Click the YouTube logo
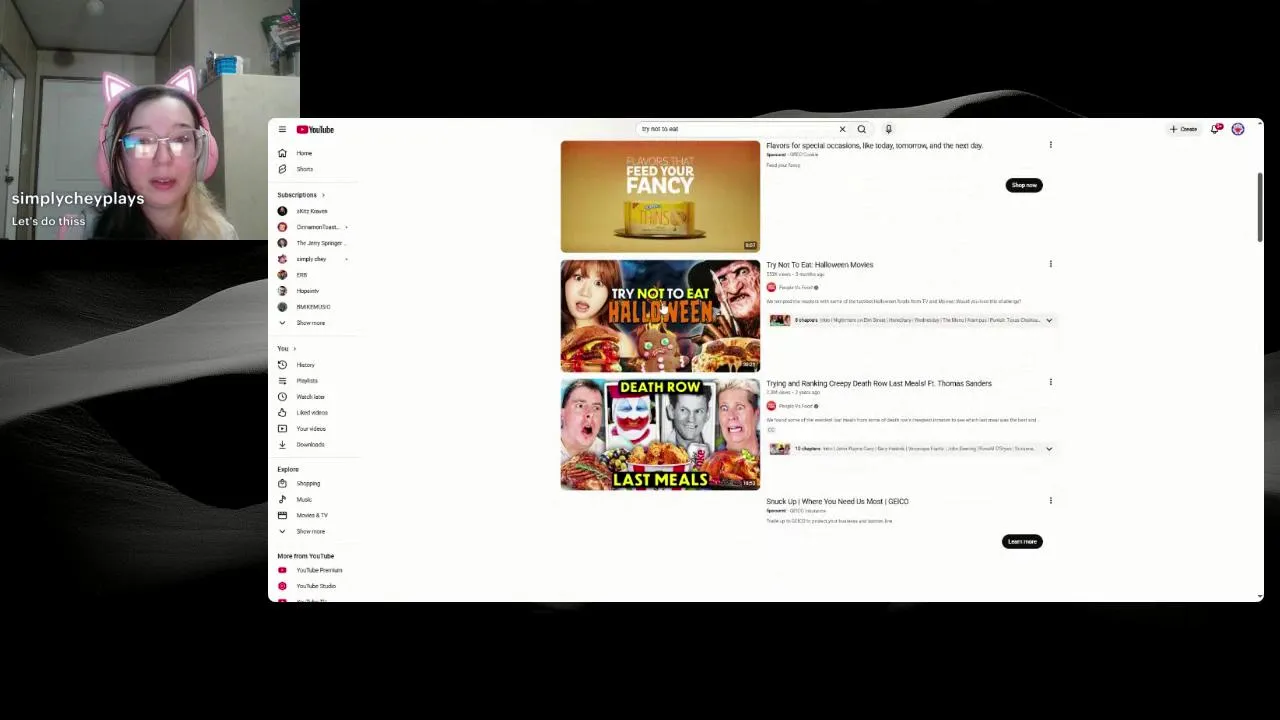 tap(315, 129)
